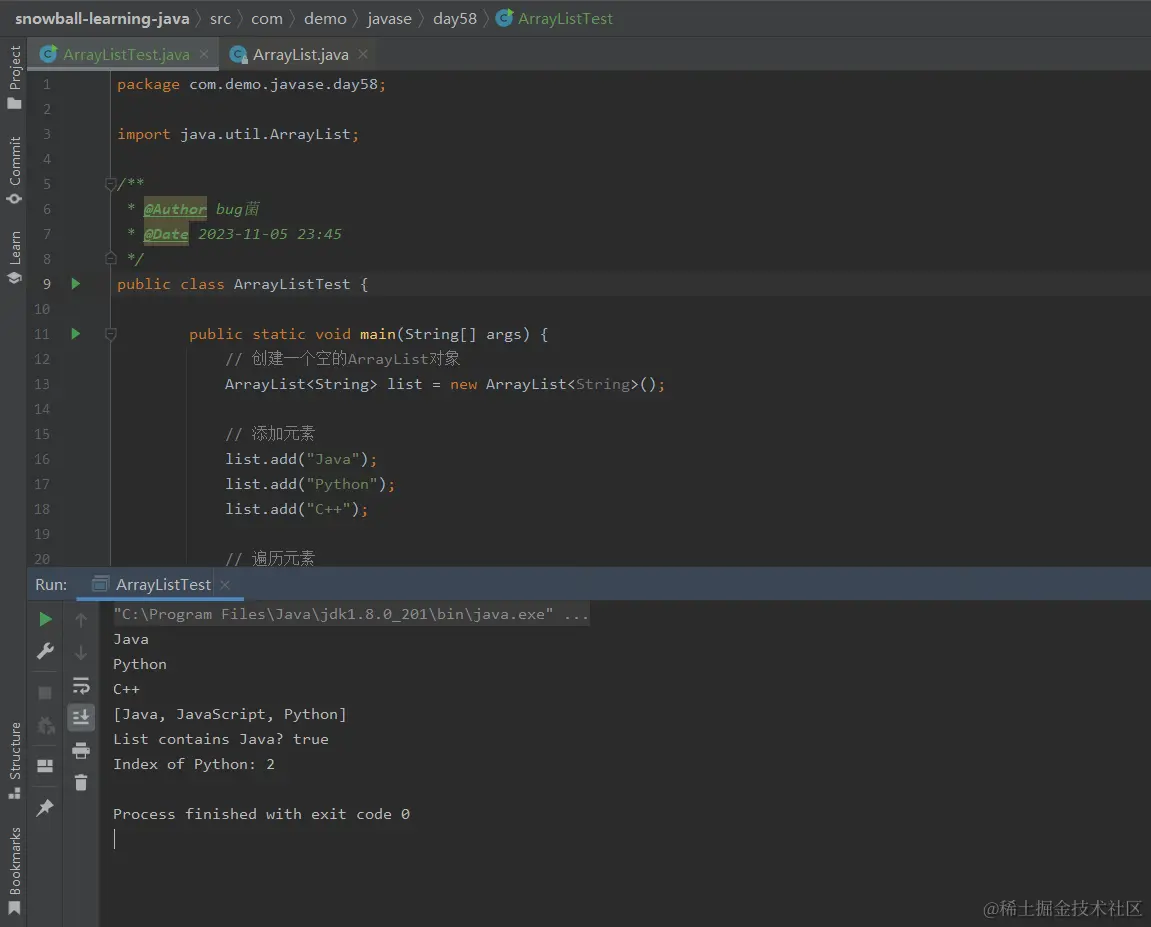Close the ArrayListTest.java editor tab
The height and width of the screenshot is (927, 1151).
pos(204,54)
